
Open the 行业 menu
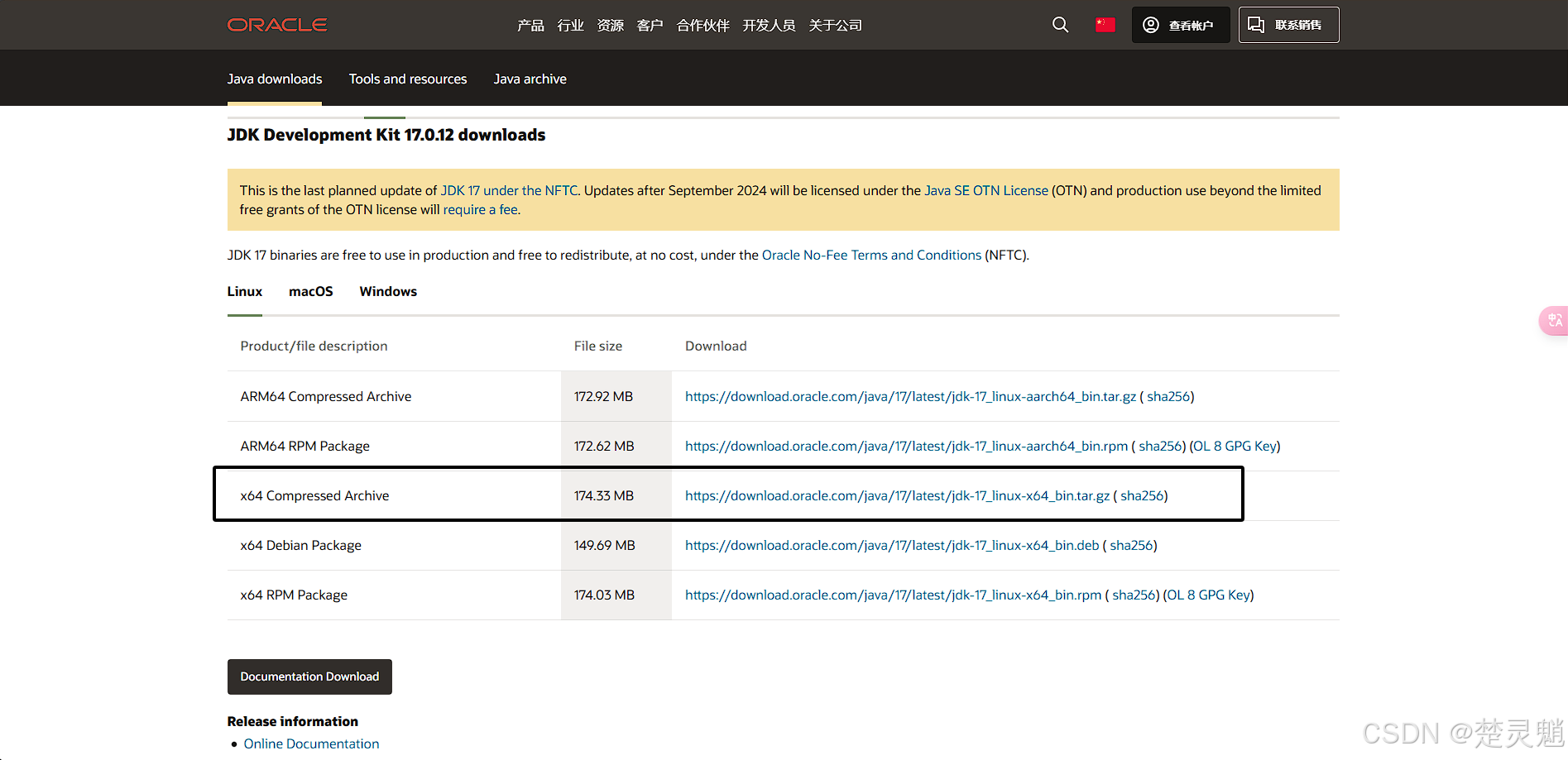[x=570, y=26]
